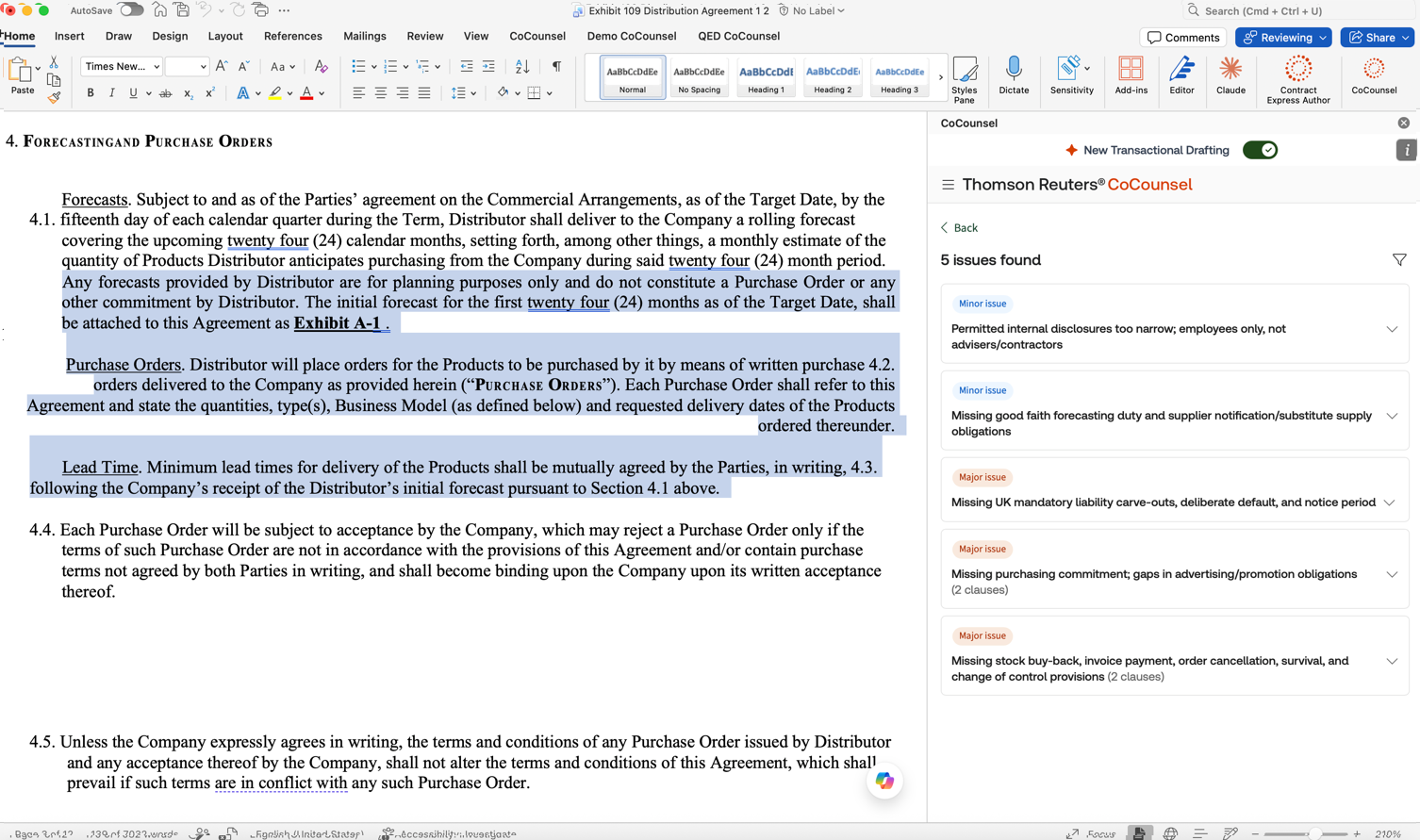
Task: Apply the No Spacing style
Action: [x=699, y=76]
